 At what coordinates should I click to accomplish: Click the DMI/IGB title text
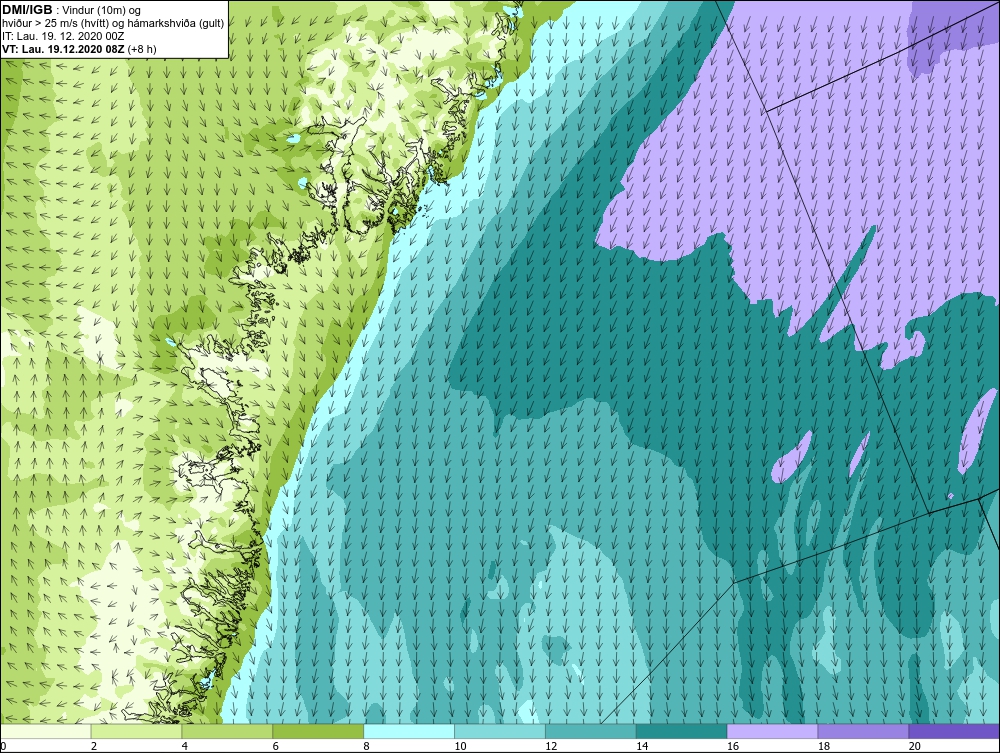[27, 10]
